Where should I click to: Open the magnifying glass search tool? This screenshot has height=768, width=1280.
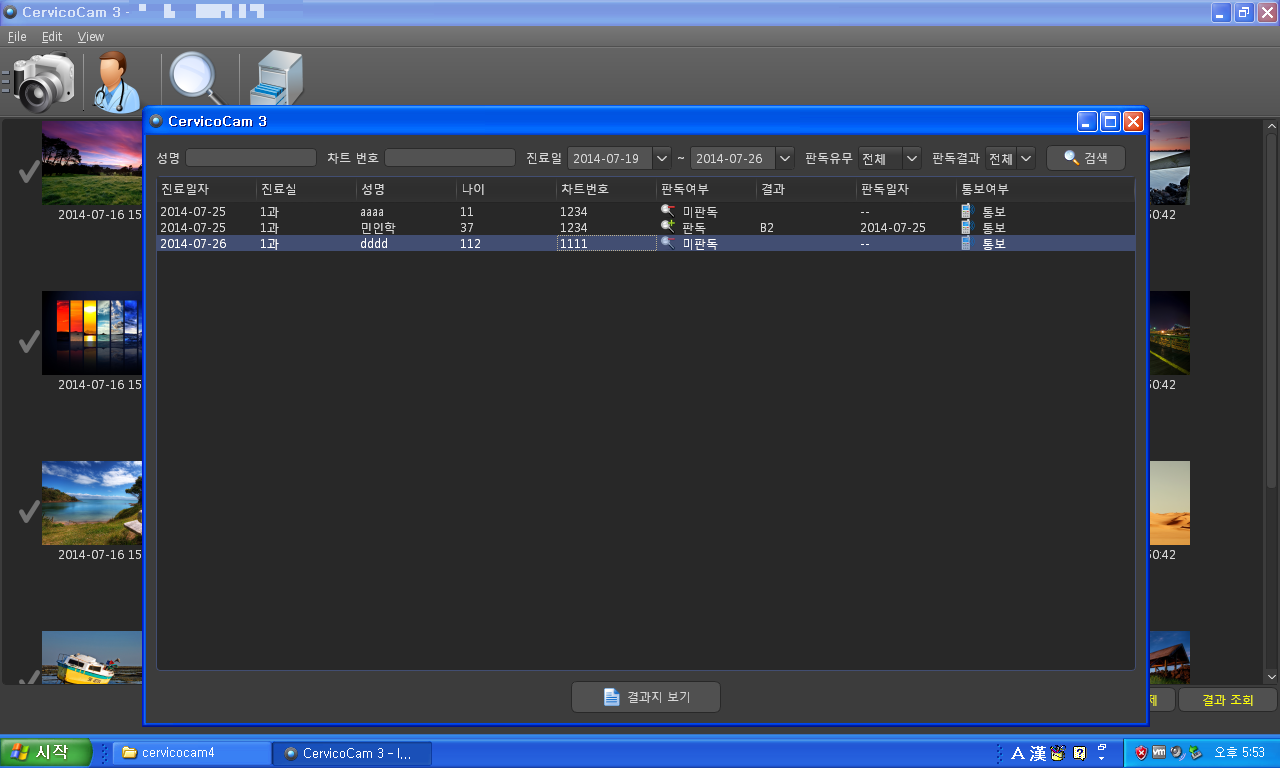(198, 79)
